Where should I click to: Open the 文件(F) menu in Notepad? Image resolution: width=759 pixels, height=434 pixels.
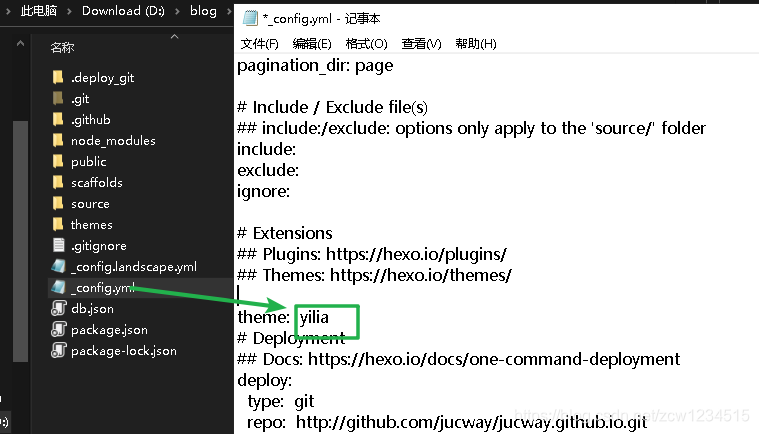pos(259,44)
